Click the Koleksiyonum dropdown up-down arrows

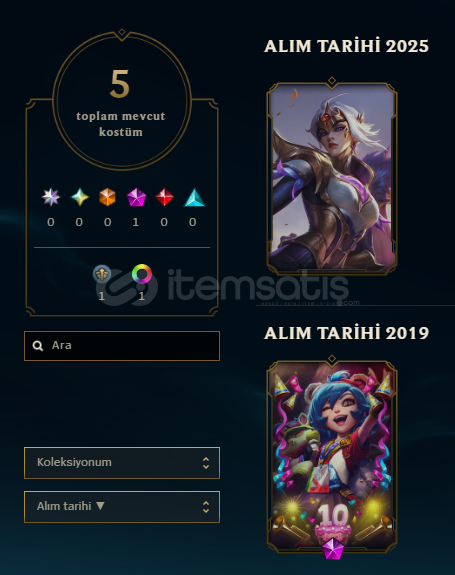(x=206, y=463)
